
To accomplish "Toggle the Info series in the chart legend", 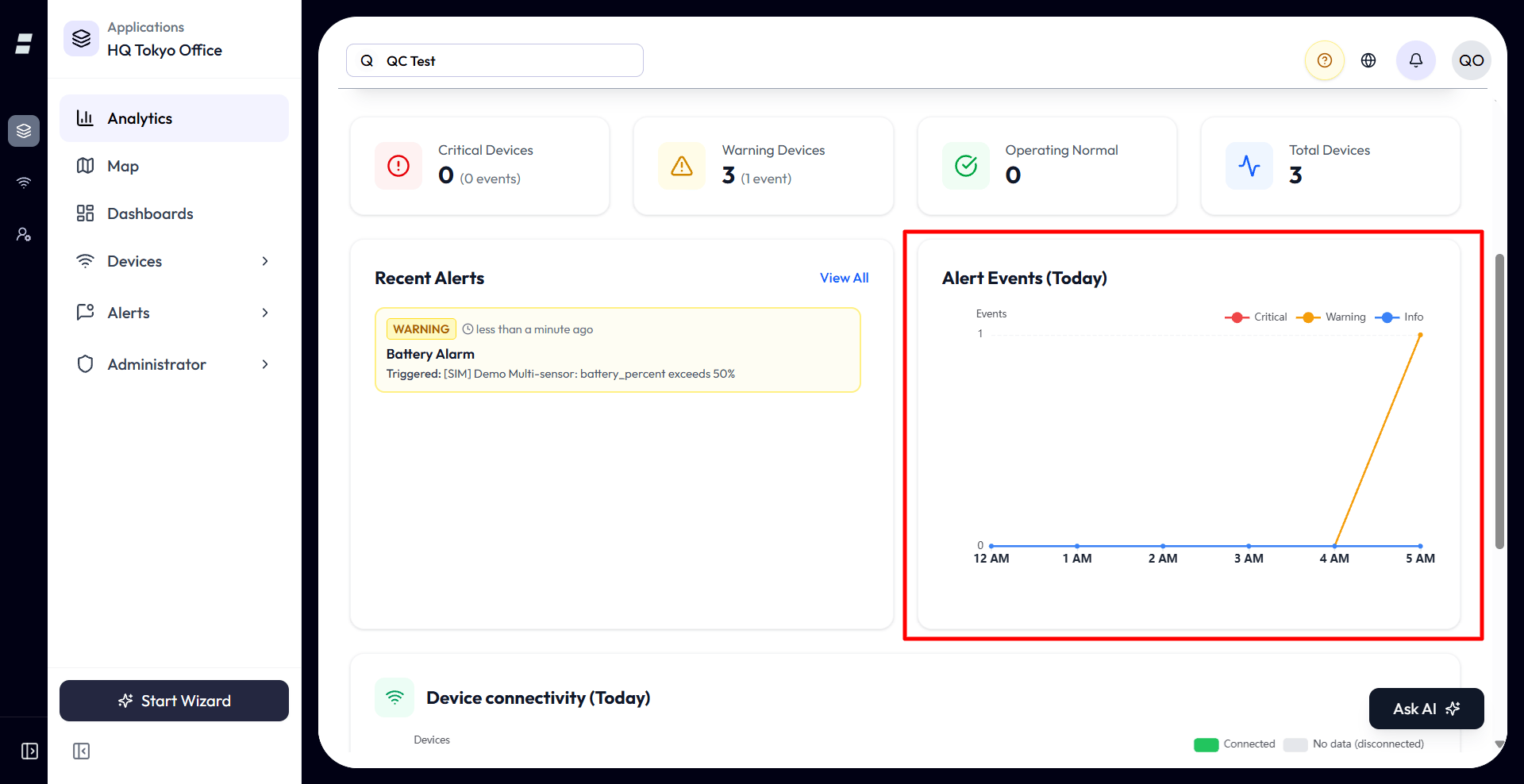I will pos(1399,317).
